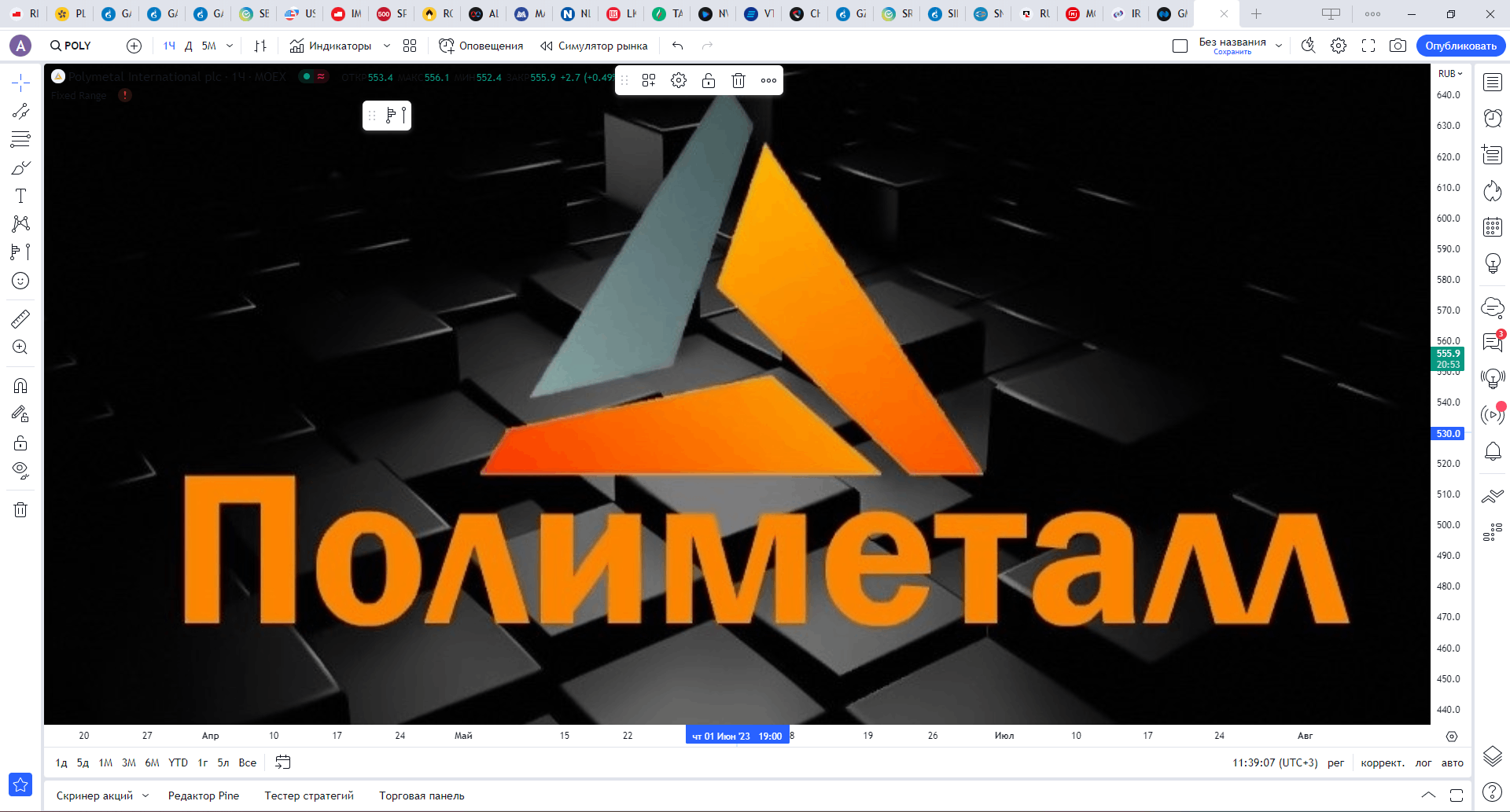
Task: Toggle magnet mode for drawings
Action: [20, 385]
